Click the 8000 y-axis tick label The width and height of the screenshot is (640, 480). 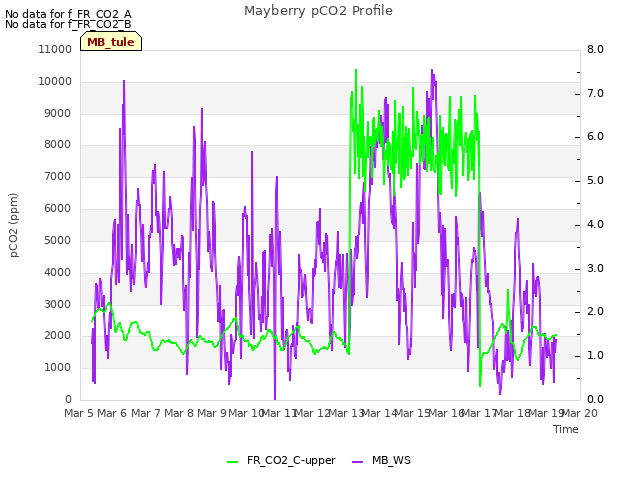tap(58, 144)
